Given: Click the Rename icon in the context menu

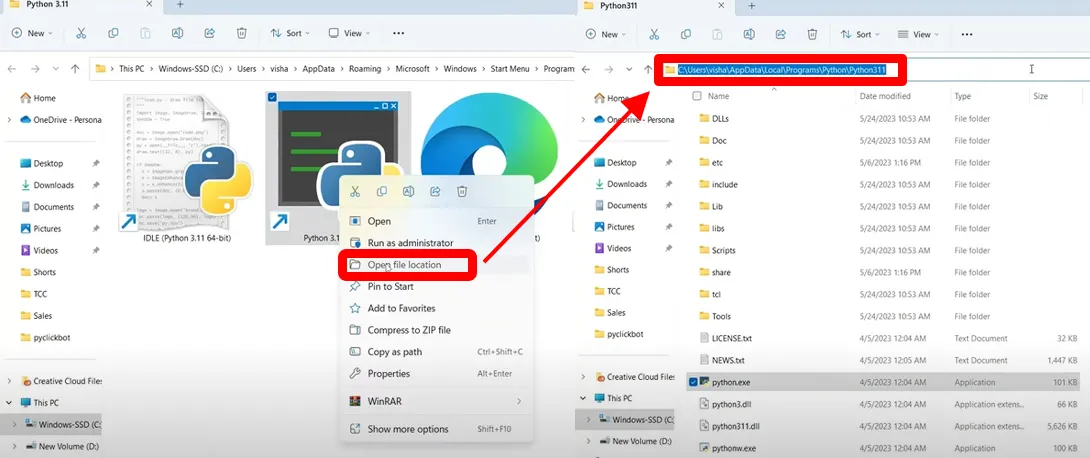Looking at the screenshot, I should point(409,192).
